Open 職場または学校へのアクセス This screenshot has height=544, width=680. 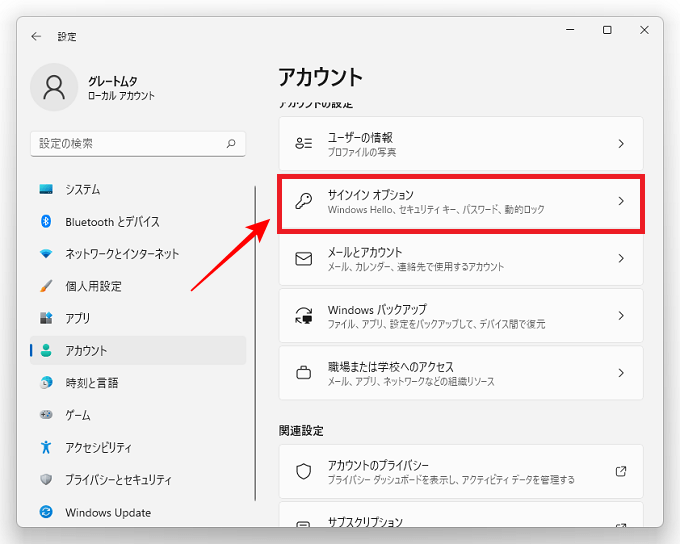[x=461, y=373]
